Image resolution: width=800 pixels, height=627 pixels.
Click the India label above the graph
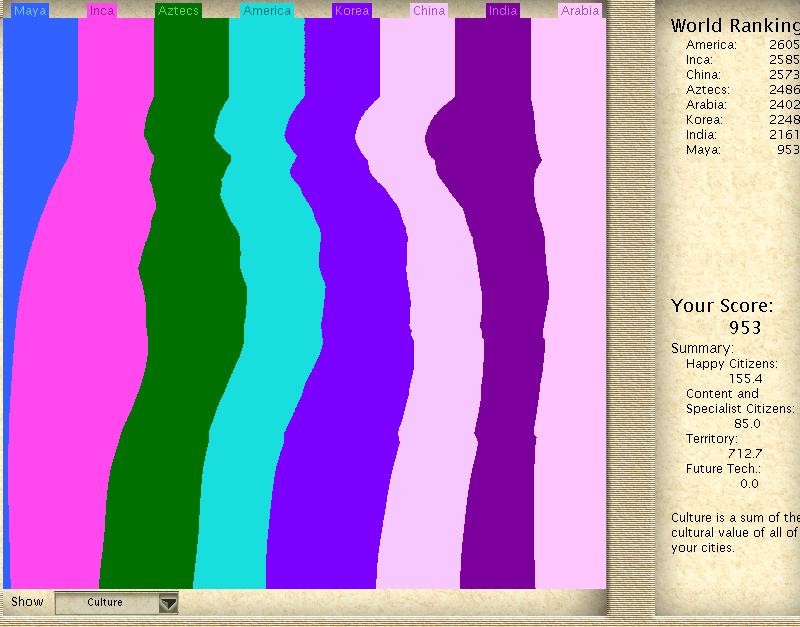point(502,11)
